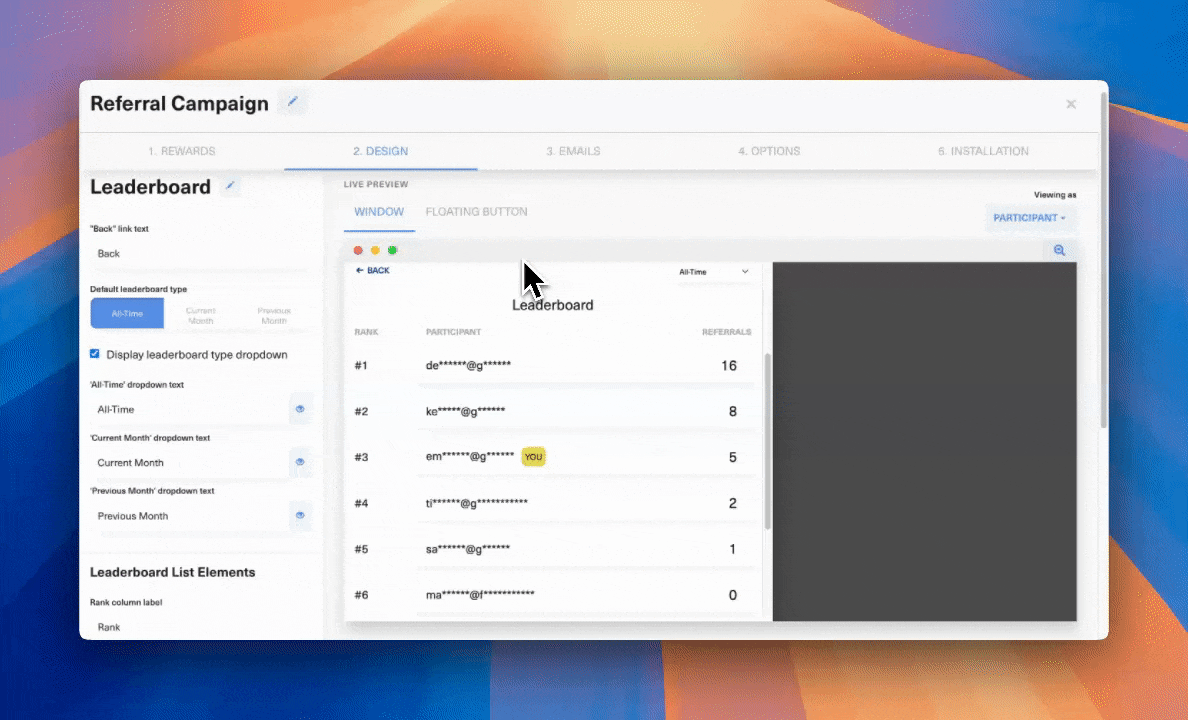
Task: Toggle eye icon for Current Month dropdown text
Action: click(300, 462)
